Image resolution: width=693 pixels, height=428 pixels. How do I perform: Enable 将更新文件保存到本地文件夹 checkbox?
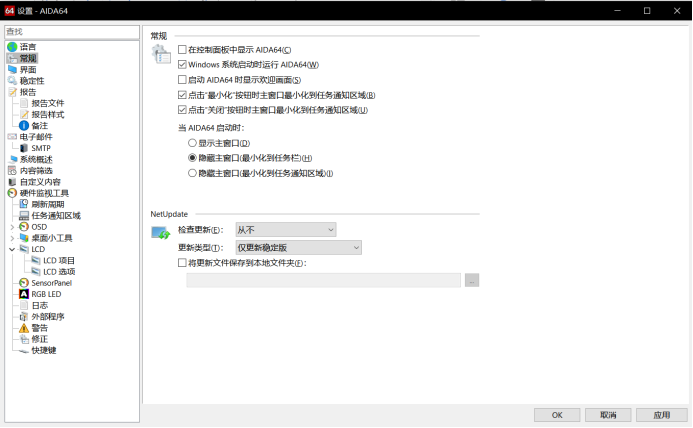(182, 263)
